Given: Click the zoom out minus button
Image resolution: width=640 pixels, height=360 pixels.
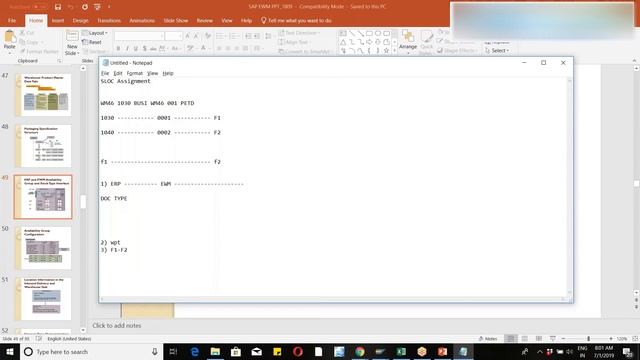Looking at the screenshot, I should [563, 339].
